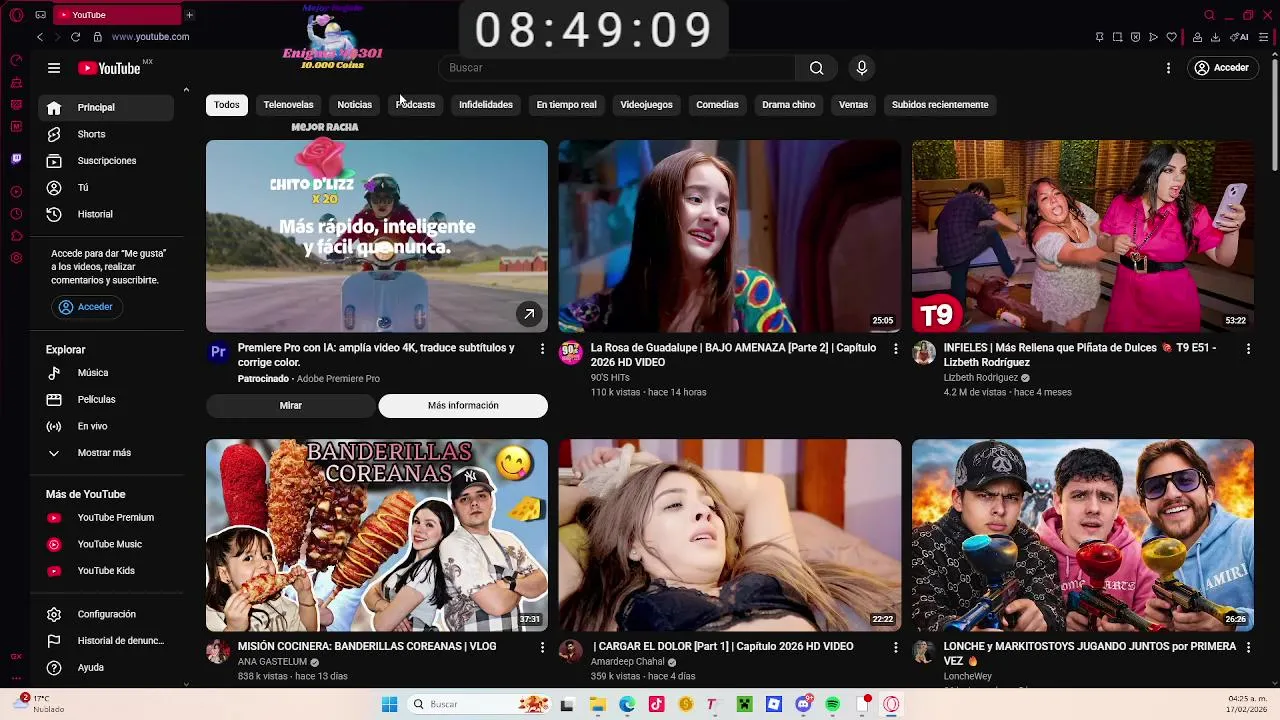Click the snapshot icon in browser toolbar

[1117, 37]
